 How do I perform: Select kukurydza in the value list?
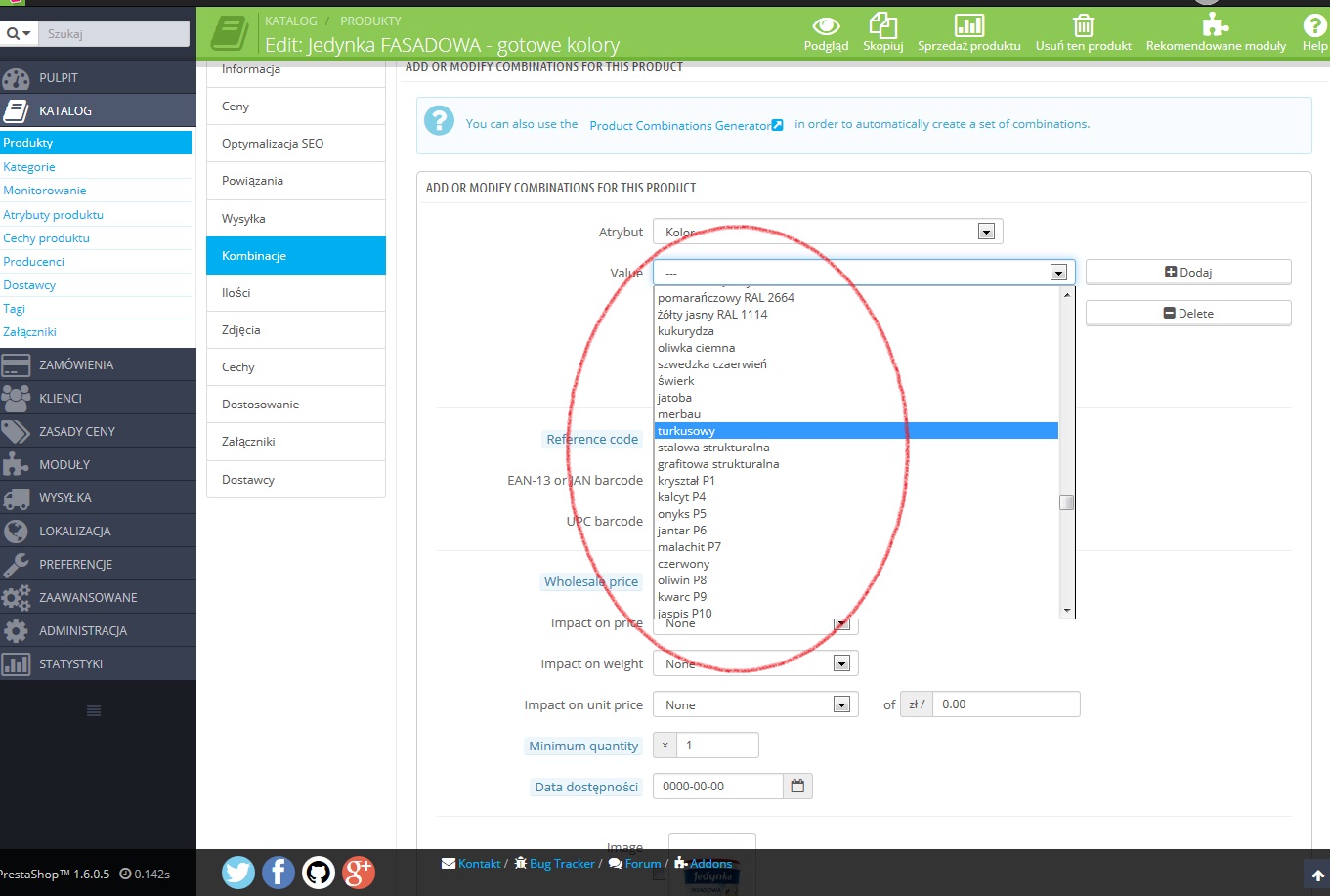(x=856, y=331)
